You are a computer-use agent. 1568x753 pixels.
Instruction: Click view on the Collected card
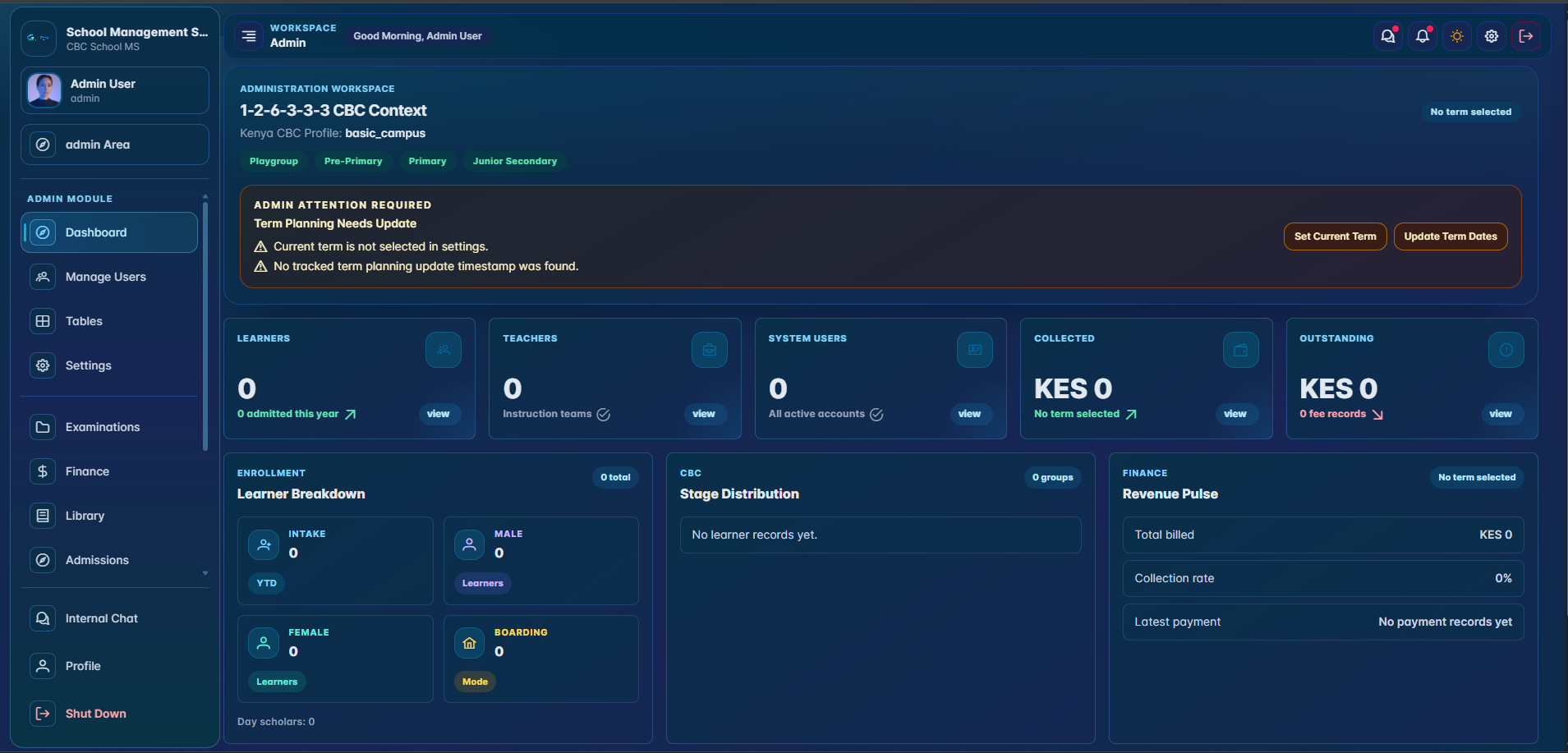pos(1235,414)
